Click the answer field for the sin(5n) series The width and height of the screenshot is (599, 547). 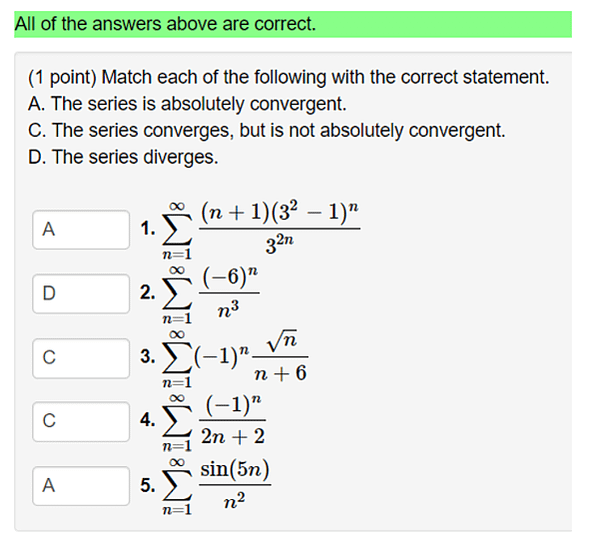click(x=81, y=486)
